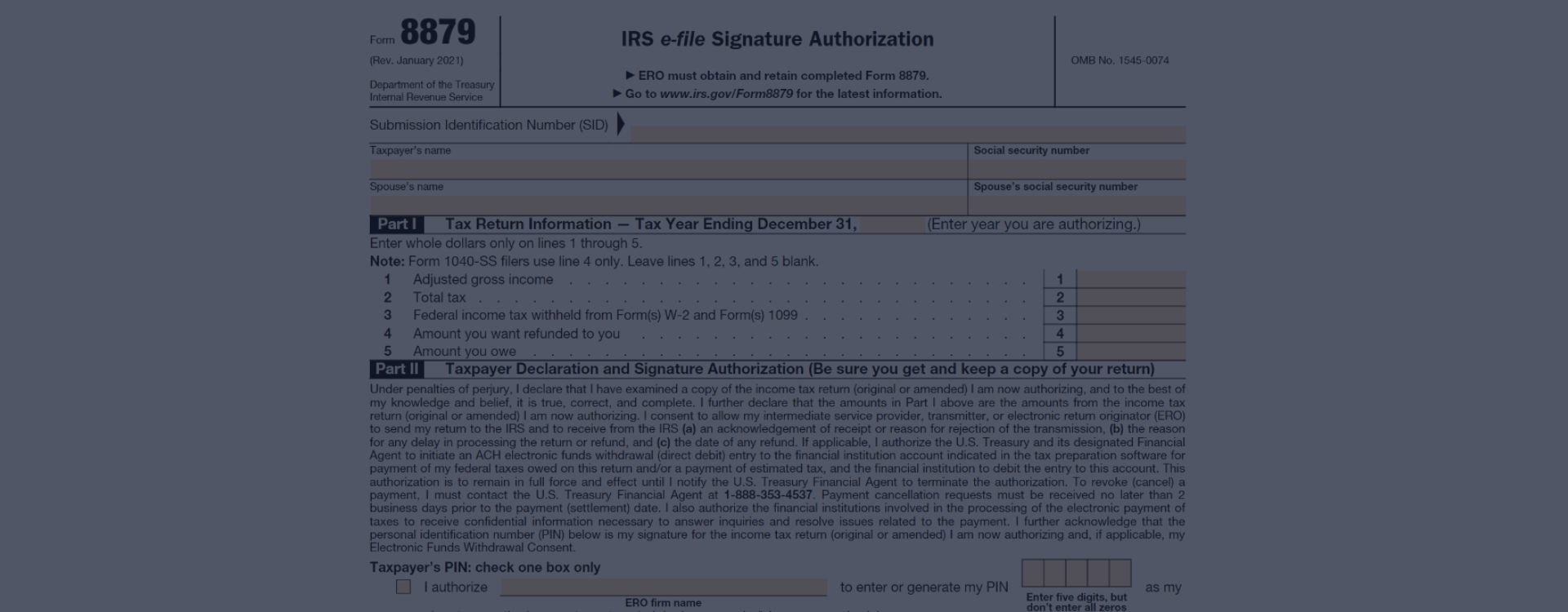The image size is (1568, 612).
Task: Click line 2 Total tax amount box
Action: pyautogui.click(x=1131, y=297)
